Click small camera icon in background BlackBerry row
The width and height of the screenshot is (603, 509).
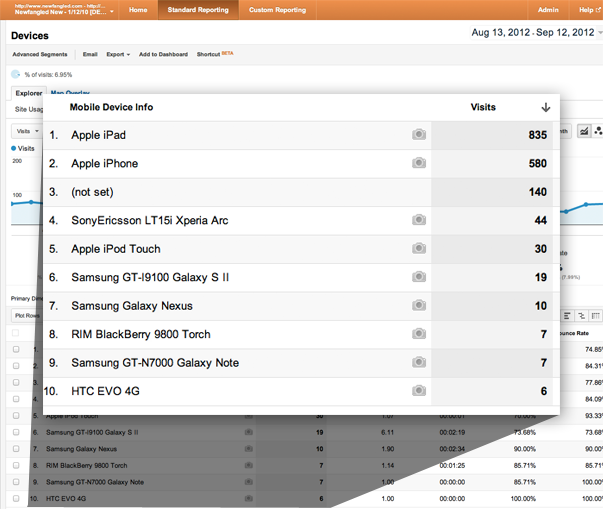[249, 465]
